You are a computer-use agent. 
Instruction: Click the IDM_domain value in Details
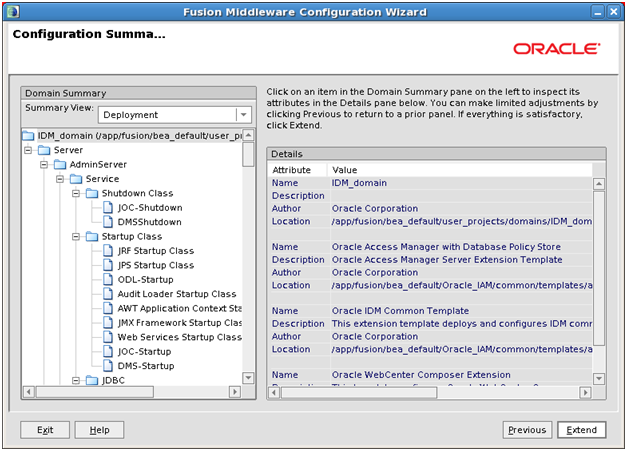click(359, 183)
